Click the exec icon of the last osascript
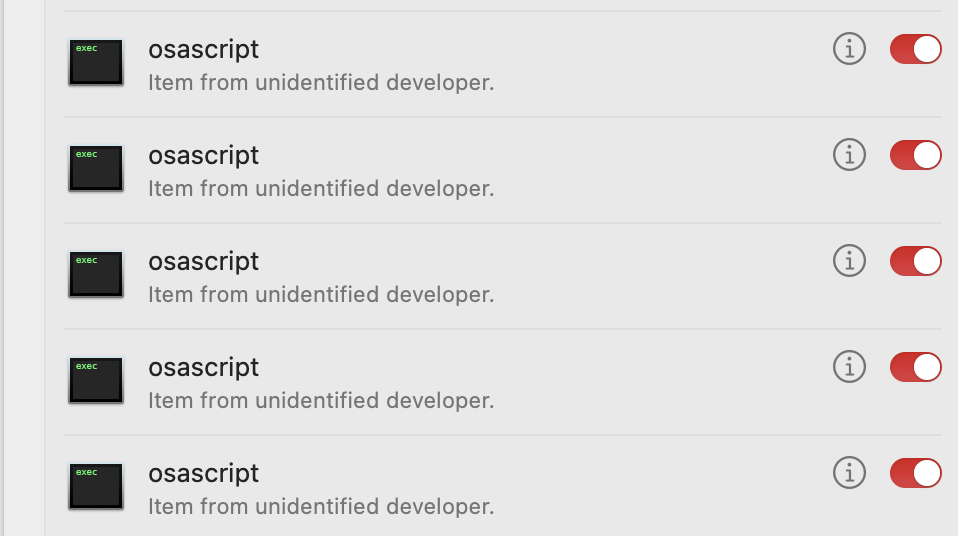This screenshot has height=536, width=958. pyautogui.click(x=96, y=486)
